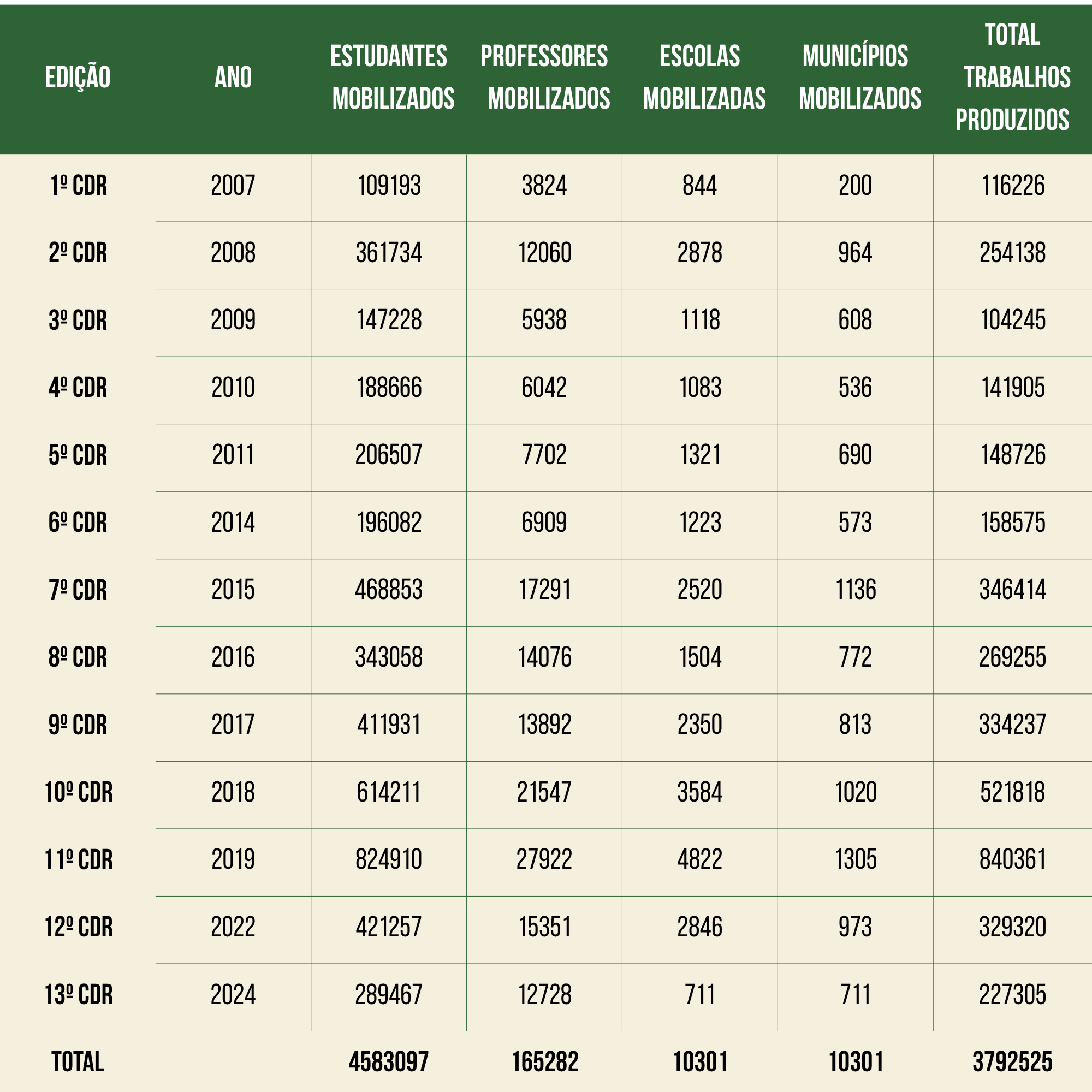Select professors value 21547 in 10º CDR row
Screen dimensions: 1092x1092
click(x=544, y=792)
